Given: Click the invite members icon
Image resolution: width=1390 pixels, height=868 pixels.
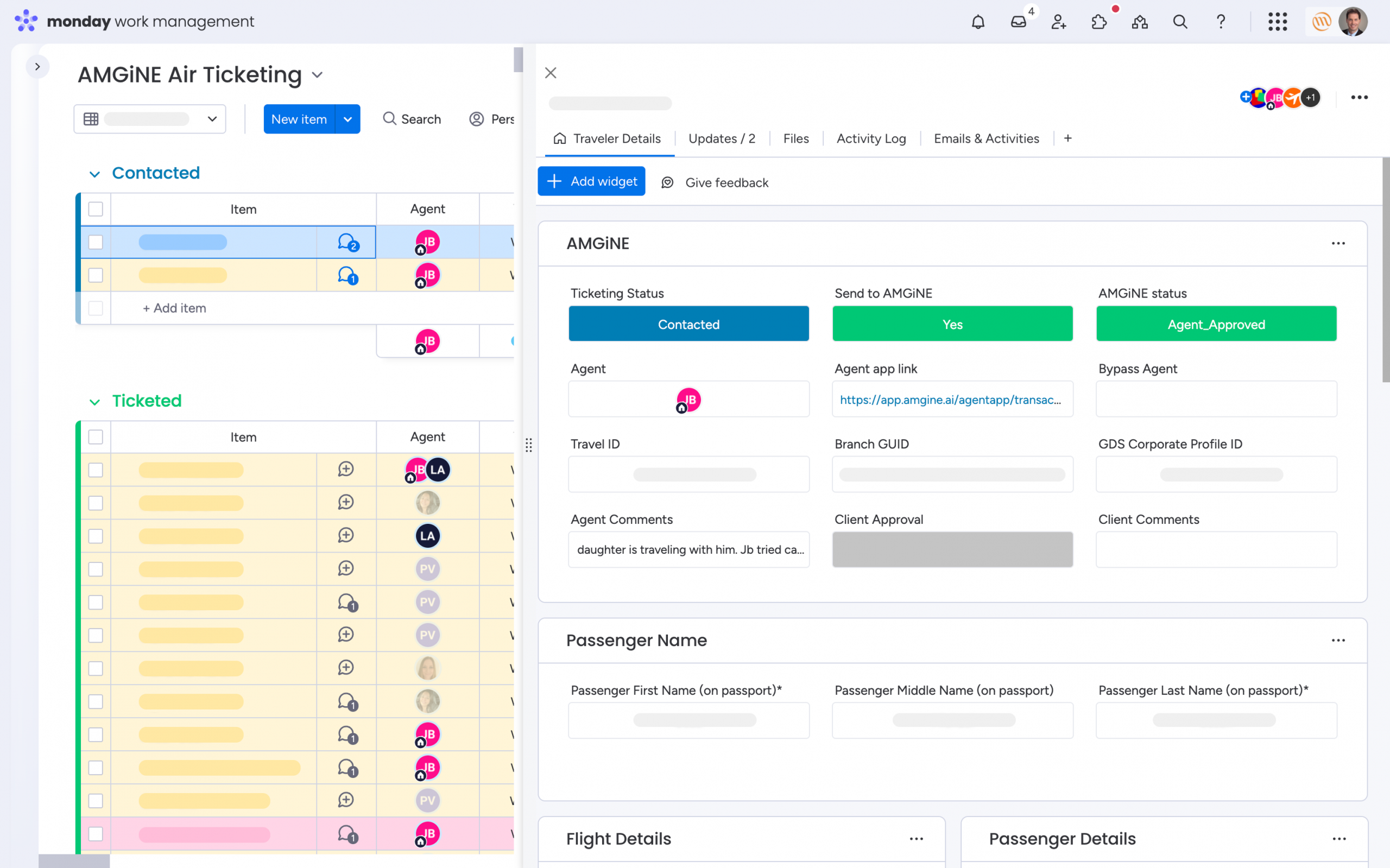Looking at the screenshot, I should pos(1059,22).
